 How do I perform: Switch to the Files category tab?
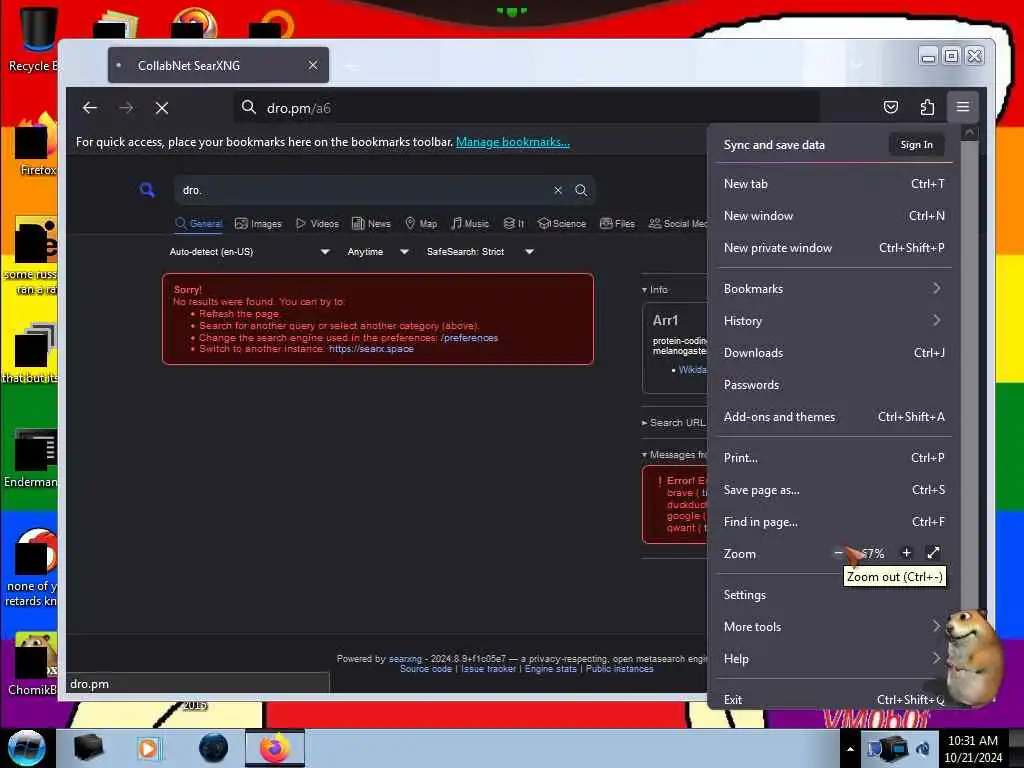pos(617,223)
